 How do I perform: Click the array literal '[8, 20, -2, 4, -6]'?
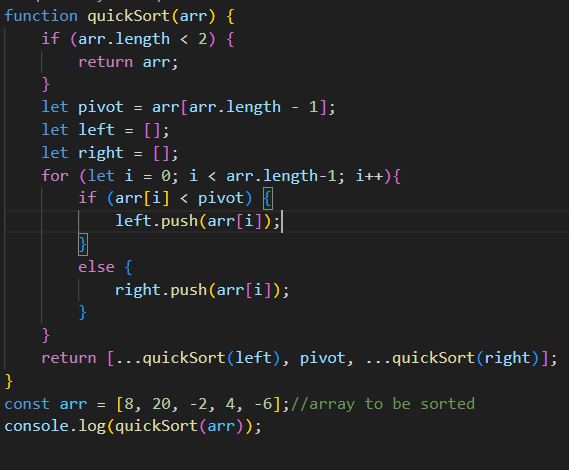198,404
